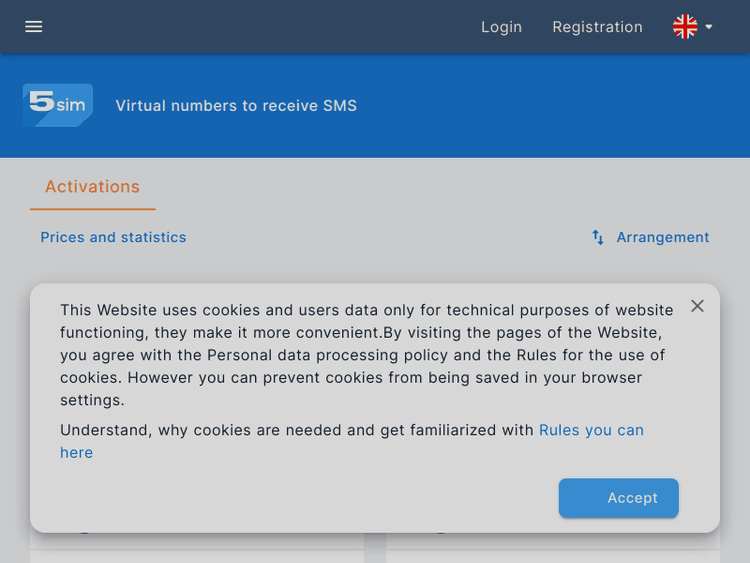
Task: Click the orange underline beneath Activations
Action: point(92,209)
